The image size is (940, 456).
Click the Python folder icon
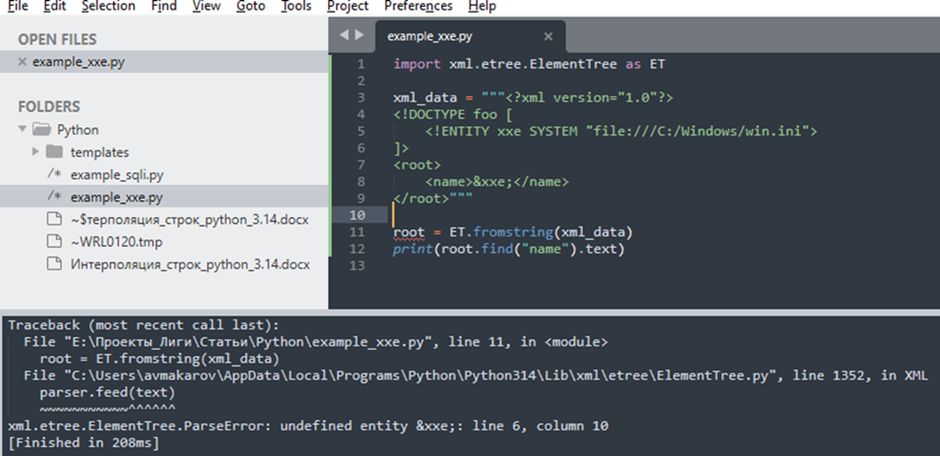41,130
